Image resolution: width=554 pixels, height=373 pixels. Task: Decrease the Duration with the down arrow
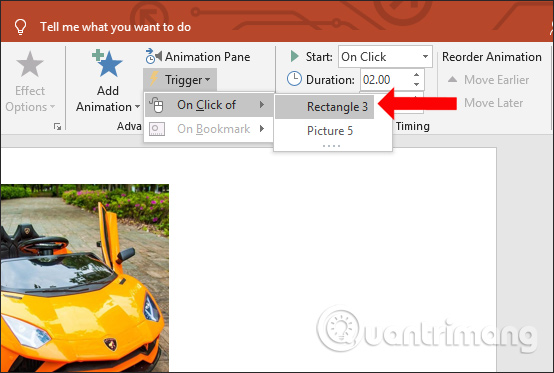pyautogui.click(x=417, y=84)
